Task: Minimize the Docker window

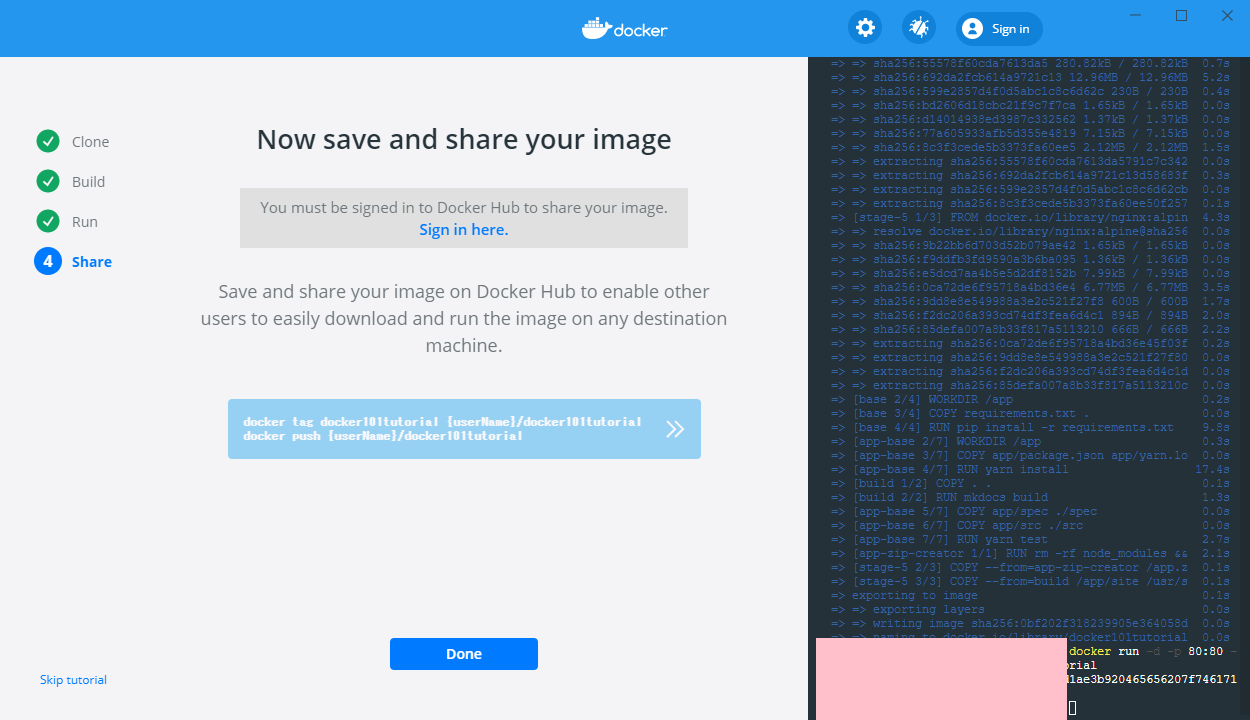Action: coord(1135,16)
